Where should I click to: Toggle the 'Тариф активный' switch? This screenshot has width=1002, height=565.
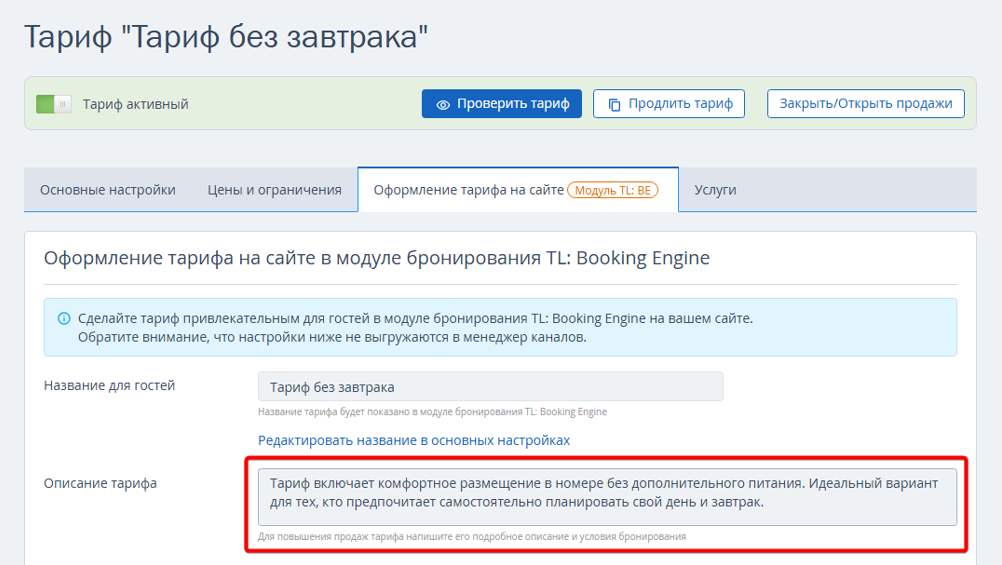[54, 104]
